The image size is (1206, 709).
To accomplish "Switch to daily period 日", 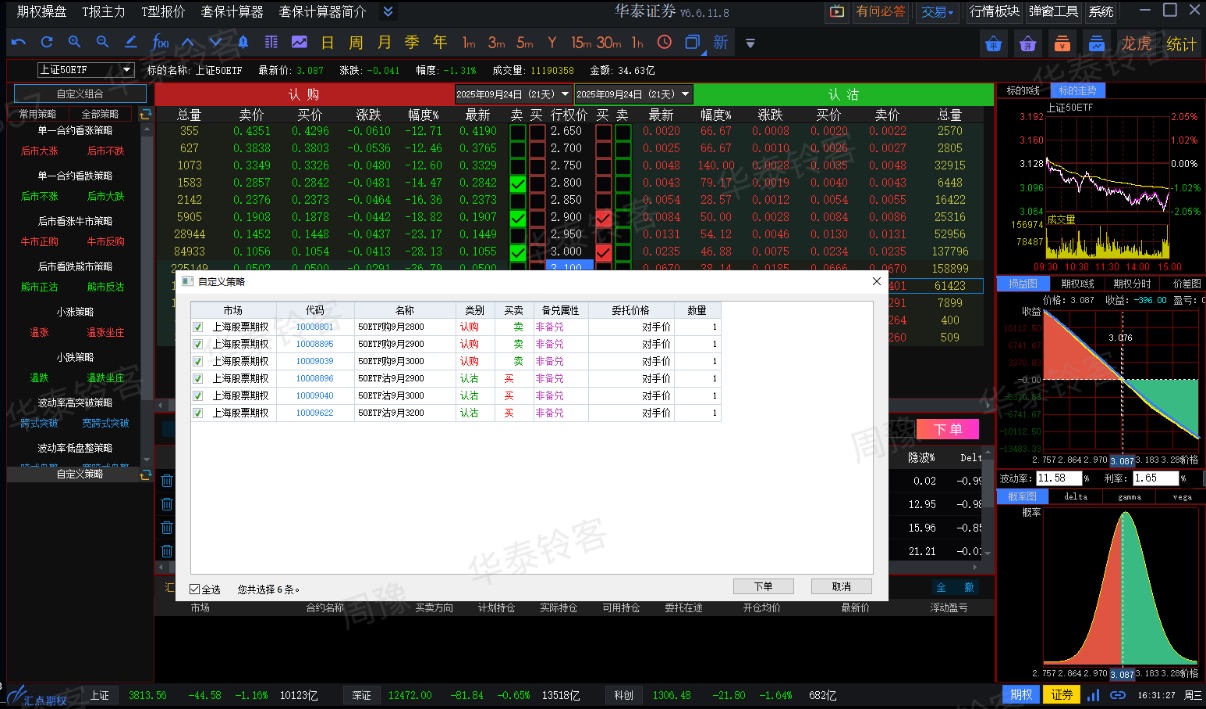I will [x=327, y=43].
